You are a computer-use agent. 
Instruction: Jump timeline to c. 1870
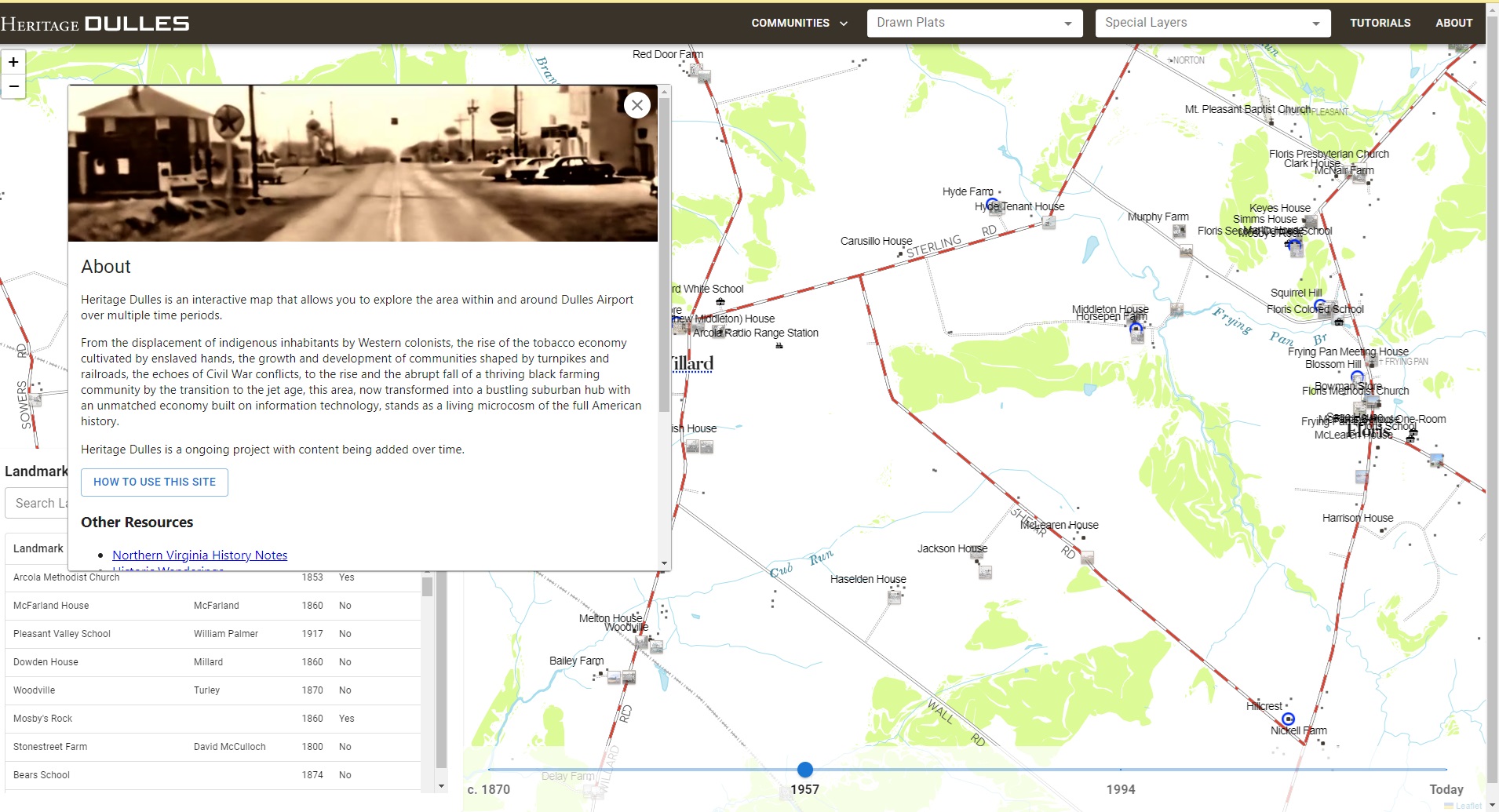coord(489,790)
